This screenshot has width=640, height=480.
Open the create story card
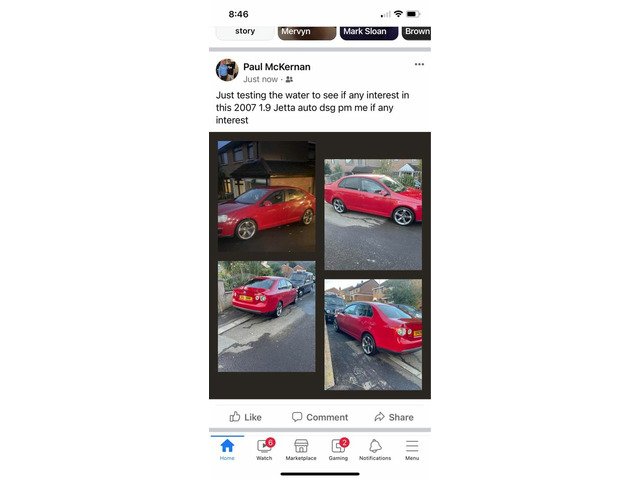[245, 33]
